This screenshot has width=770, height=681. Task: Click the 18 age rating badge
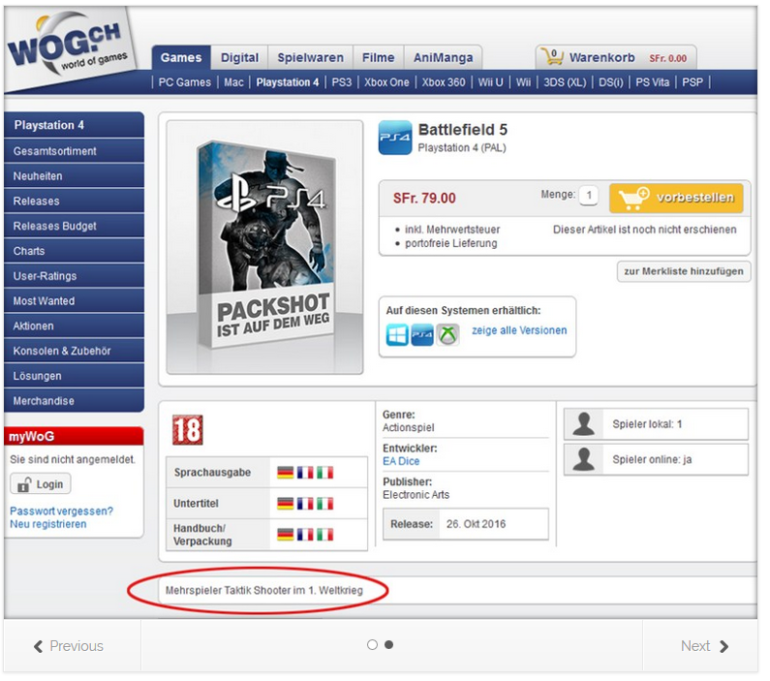click(188, 430)
